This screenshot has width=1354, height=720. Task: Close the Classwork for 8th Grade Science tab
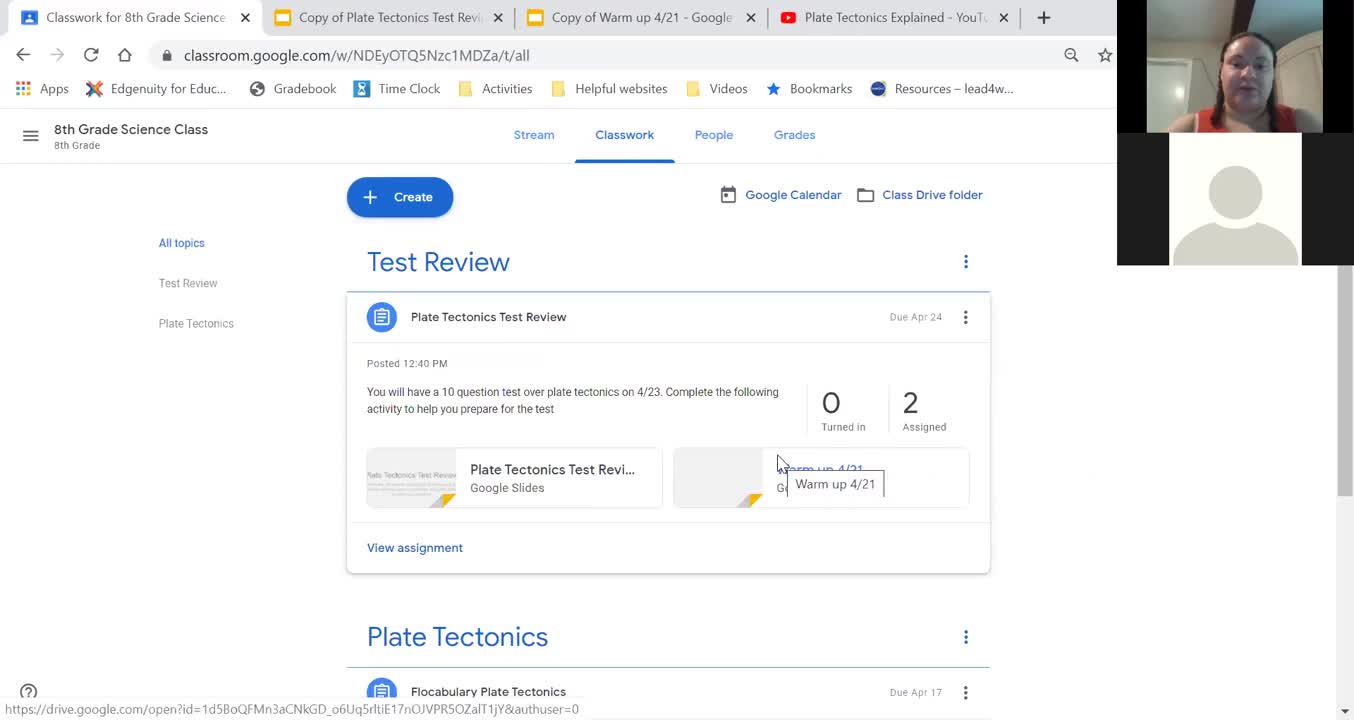point(245,17)
